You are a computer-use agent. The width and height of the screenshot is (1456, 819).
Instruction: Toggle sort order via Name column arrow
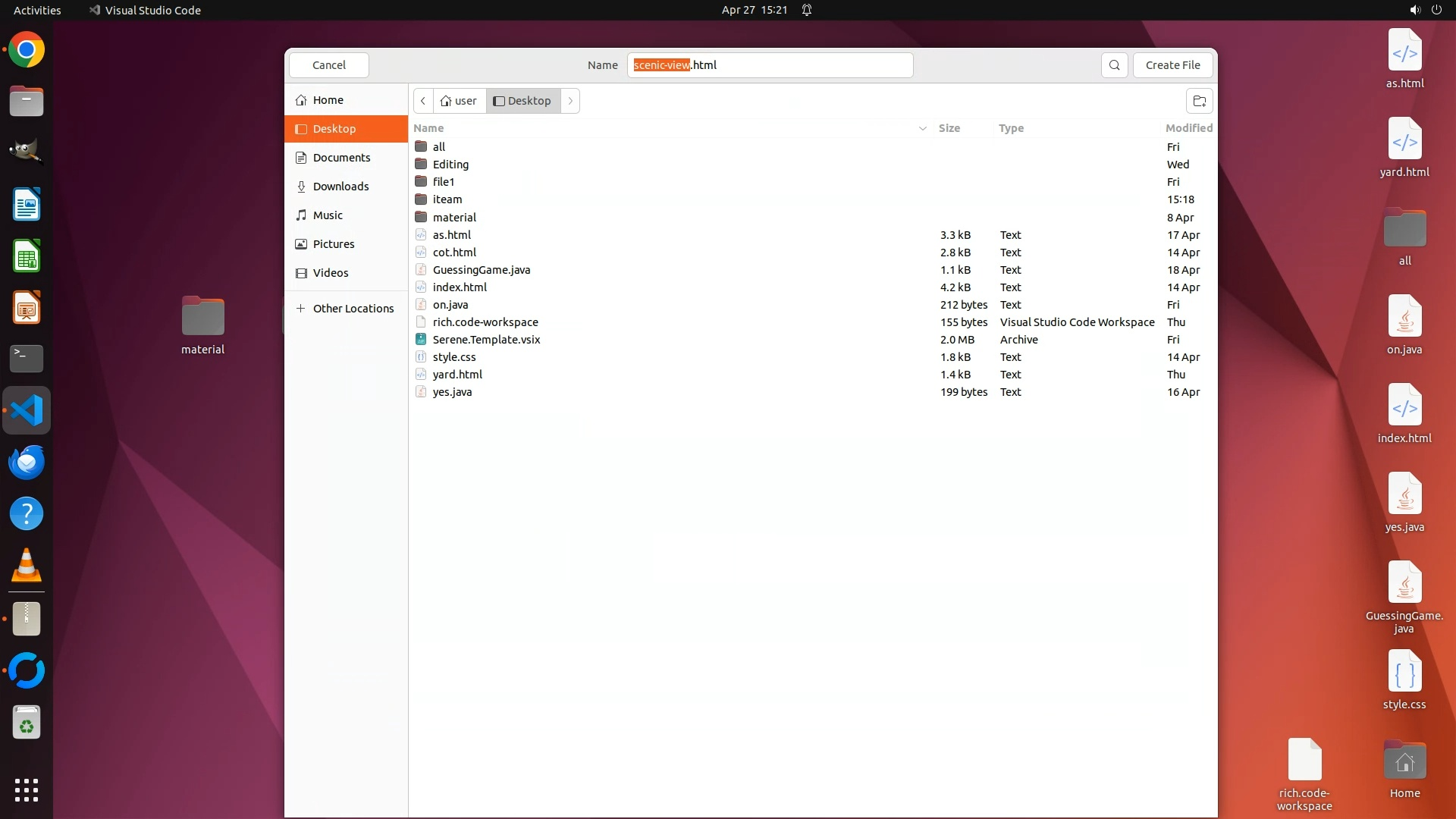point(922,128)
